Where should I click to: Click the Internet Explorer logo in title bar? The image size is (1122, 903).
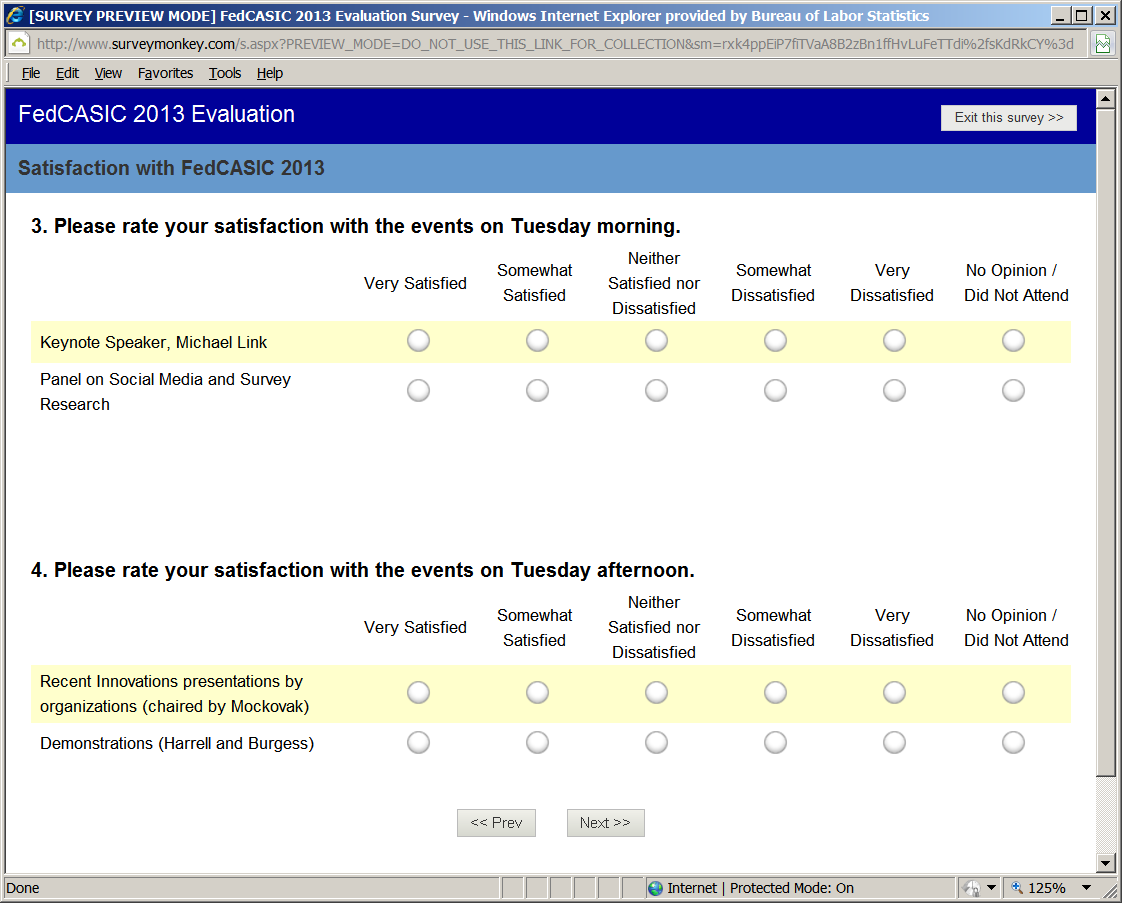[15, 15]
